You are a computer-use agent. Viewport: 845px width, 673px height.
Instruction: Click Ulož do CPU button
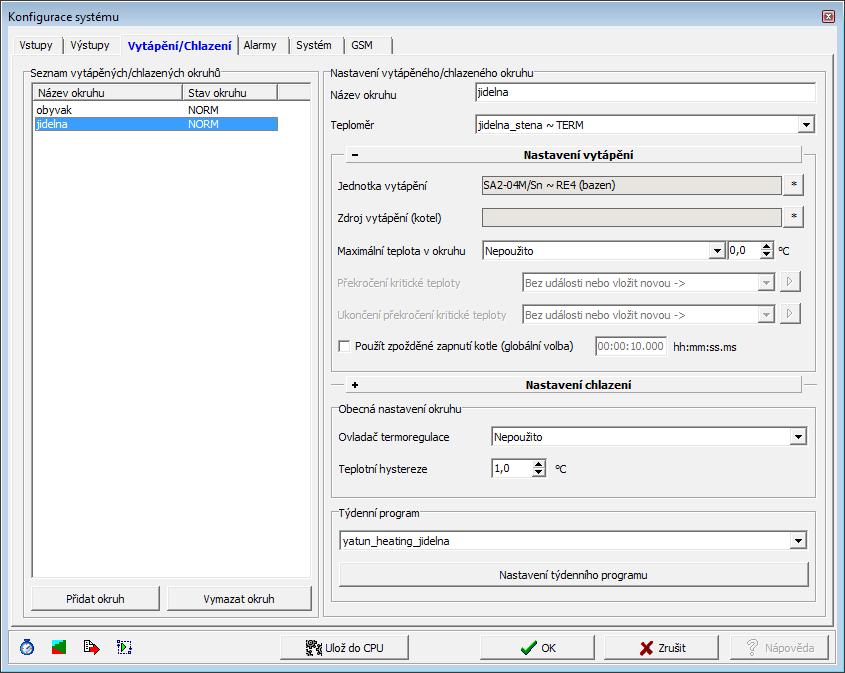pos(344,648)
